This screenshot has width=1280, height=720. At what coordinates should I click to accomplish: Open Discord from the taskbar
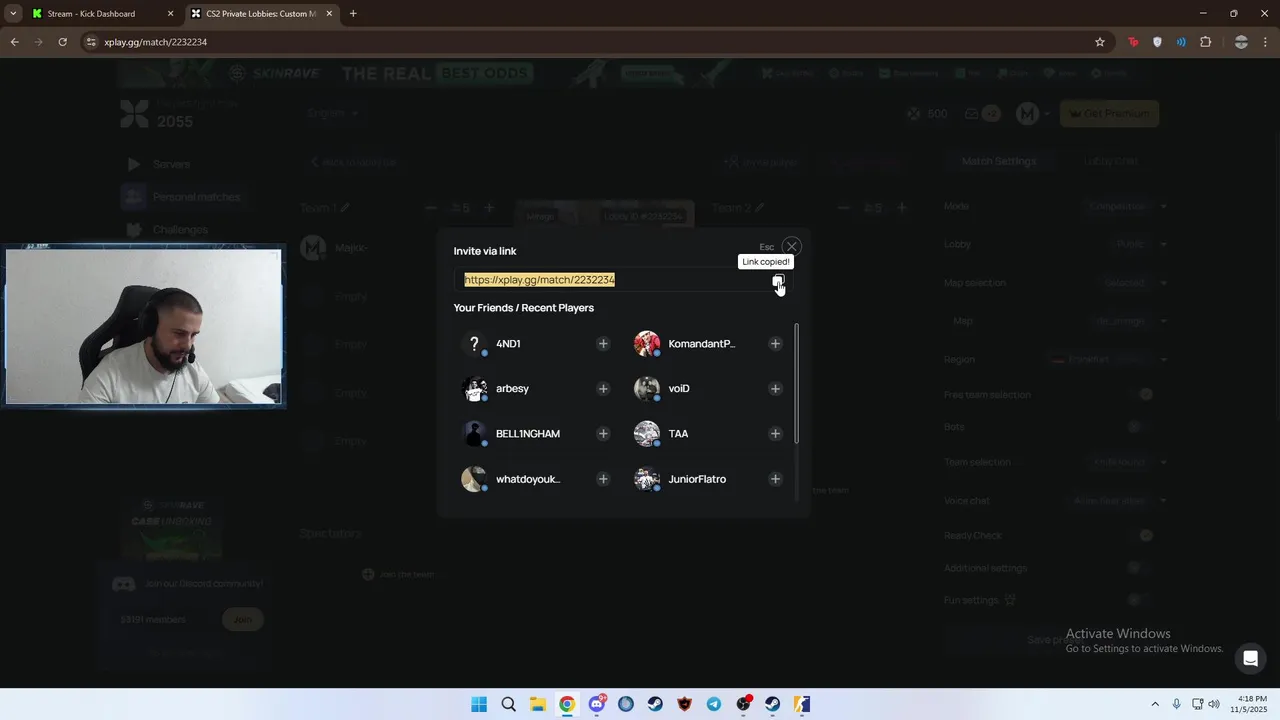(x=597, y=704)
